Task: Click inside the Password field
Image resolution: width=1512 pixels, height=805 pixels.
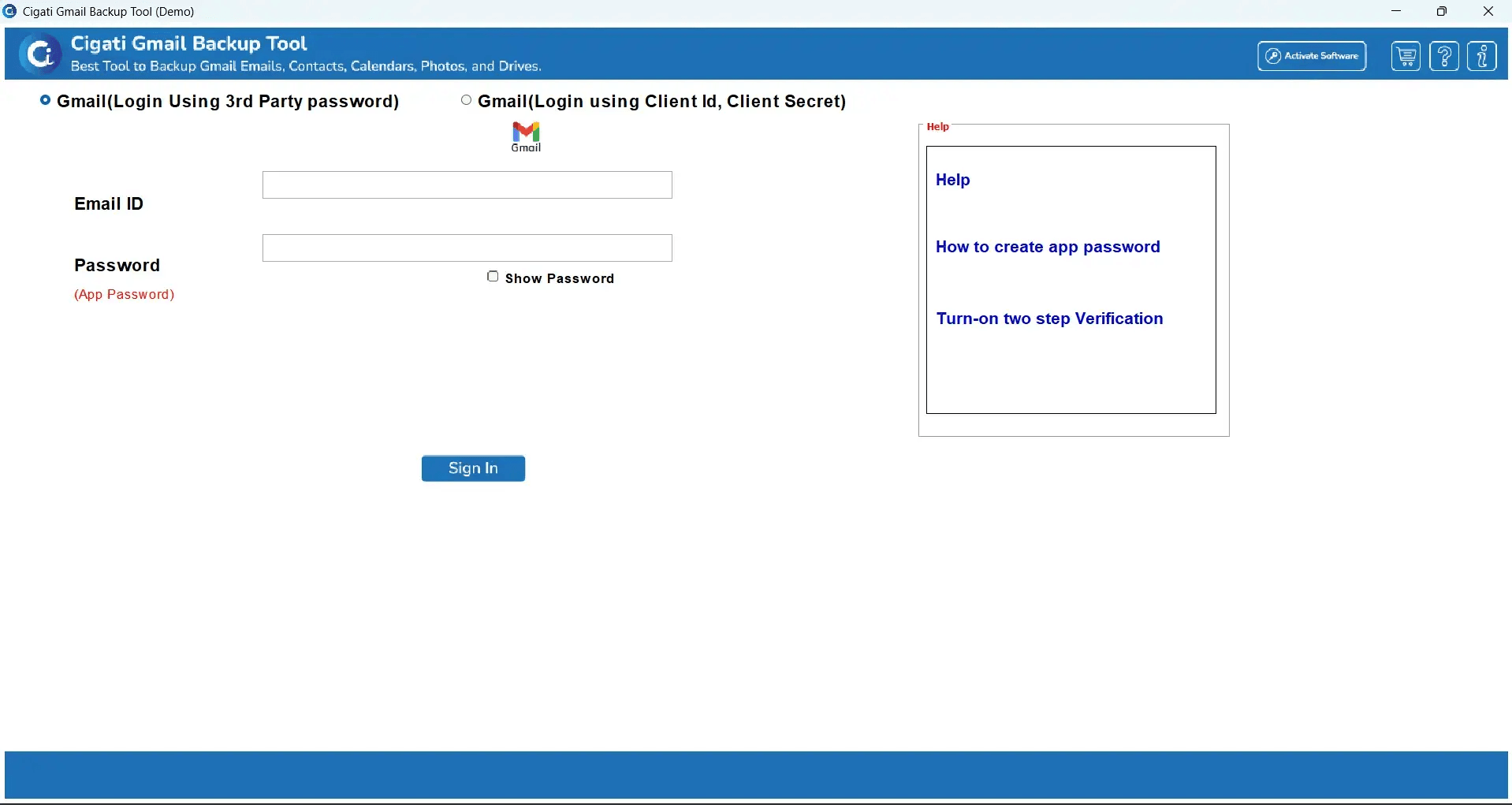Action: pyautogui.click(x=467, y=247)
